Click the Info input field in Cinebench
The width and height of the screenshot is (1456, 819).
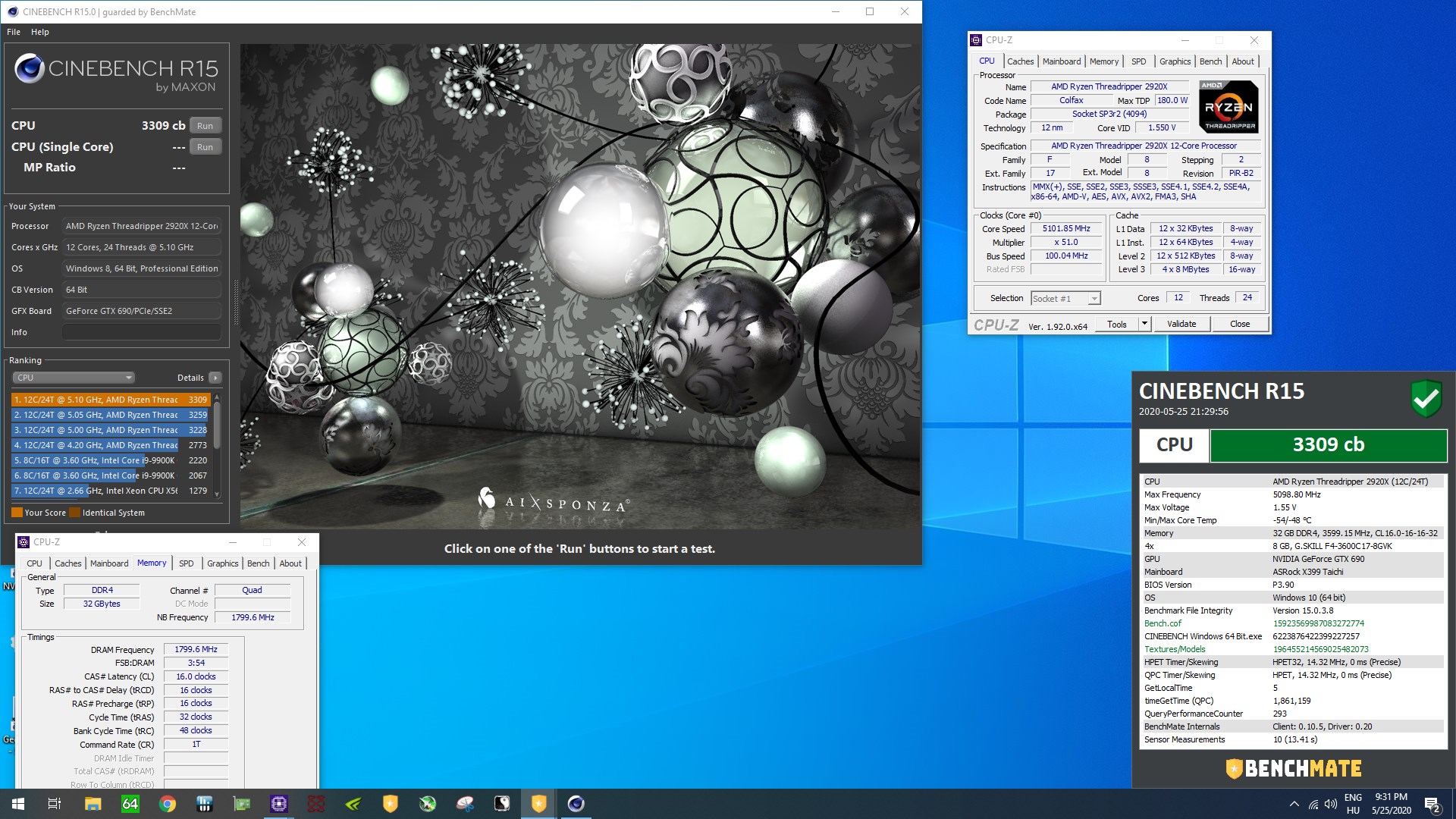click(x=142, y=332)
